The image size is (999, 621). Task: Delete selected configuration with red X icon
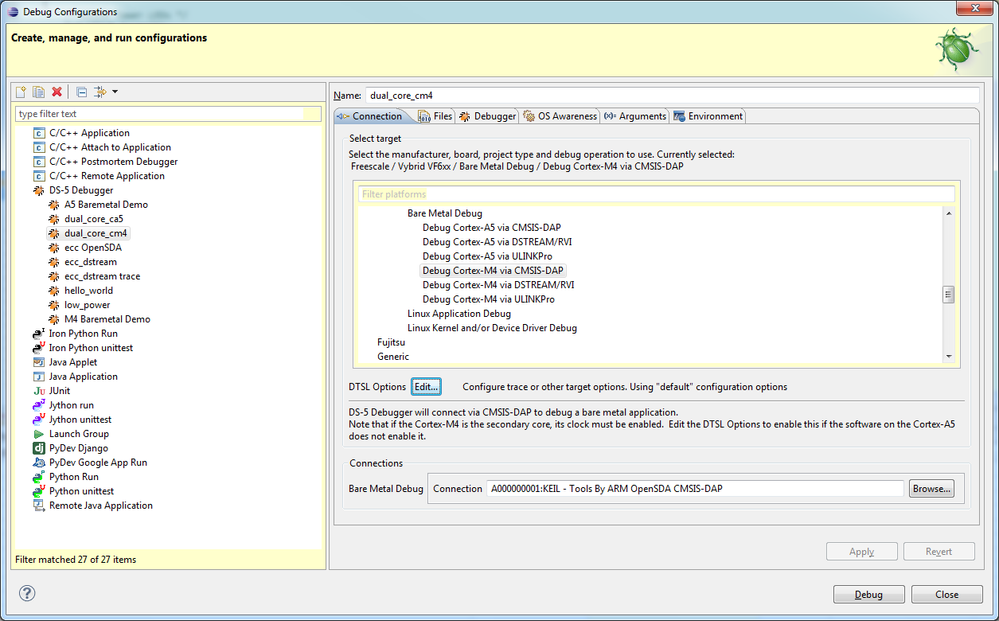[57, 92]
